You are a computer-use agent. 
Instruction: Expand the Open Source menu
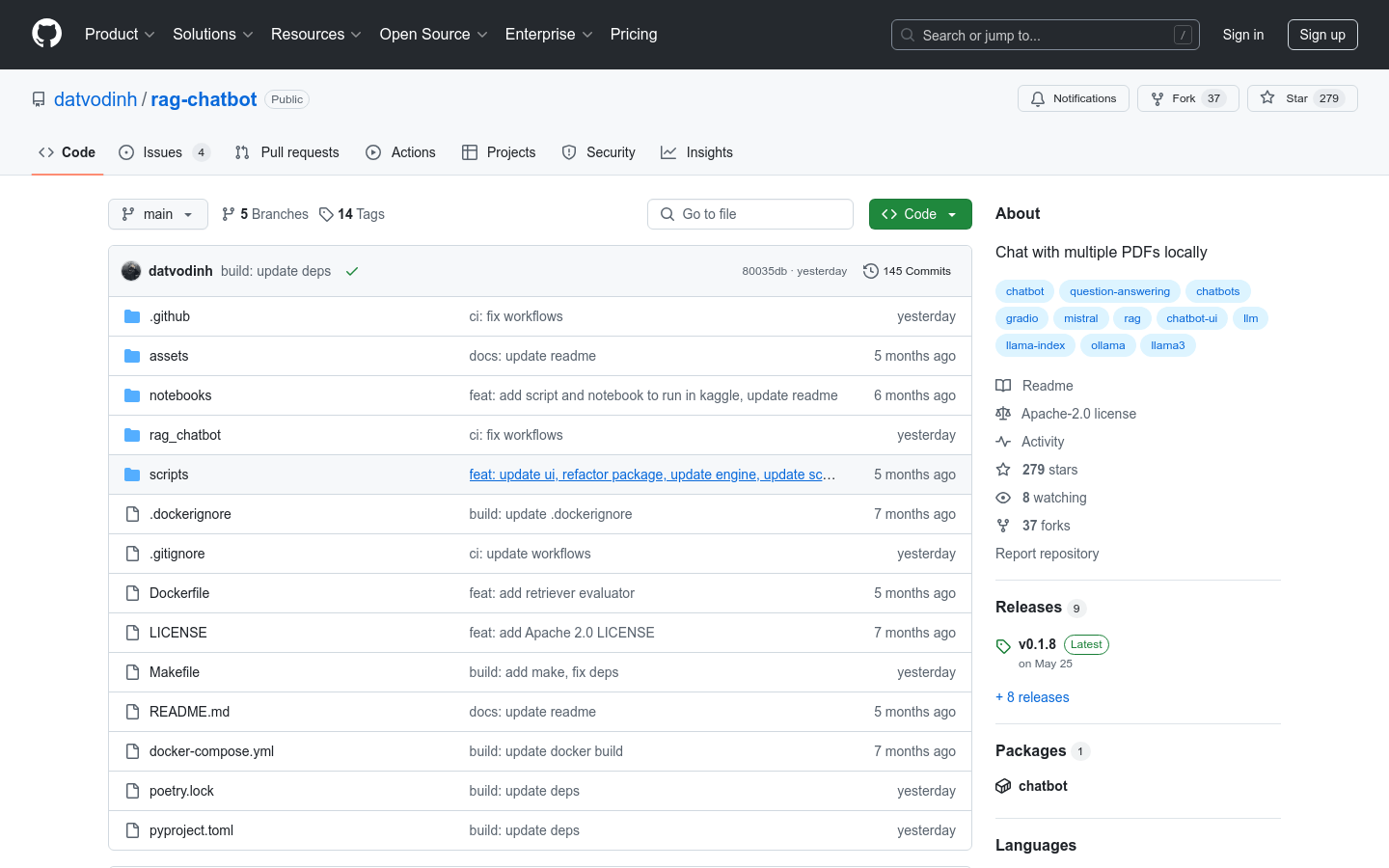click(434, 34)
